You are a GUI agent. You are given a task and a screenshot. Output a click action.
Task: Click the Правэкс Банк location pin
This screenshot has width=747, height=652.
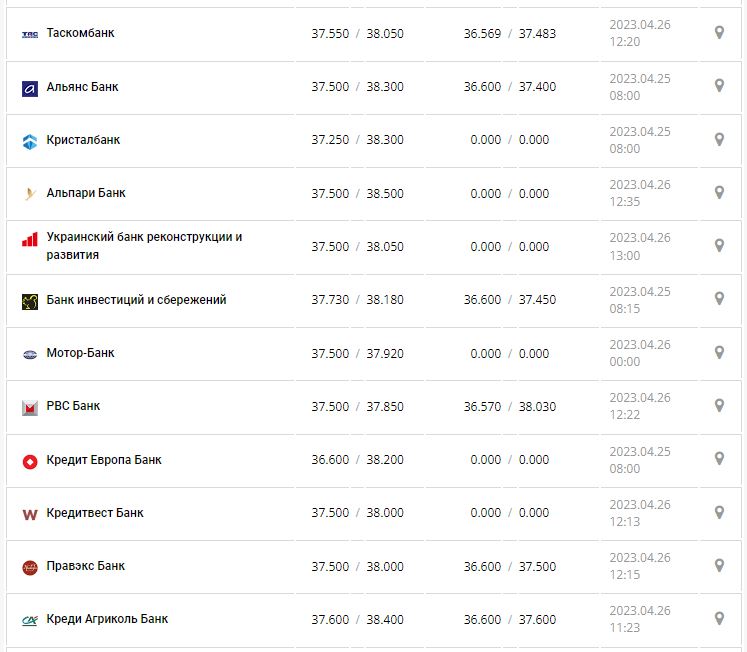[719, 565]
